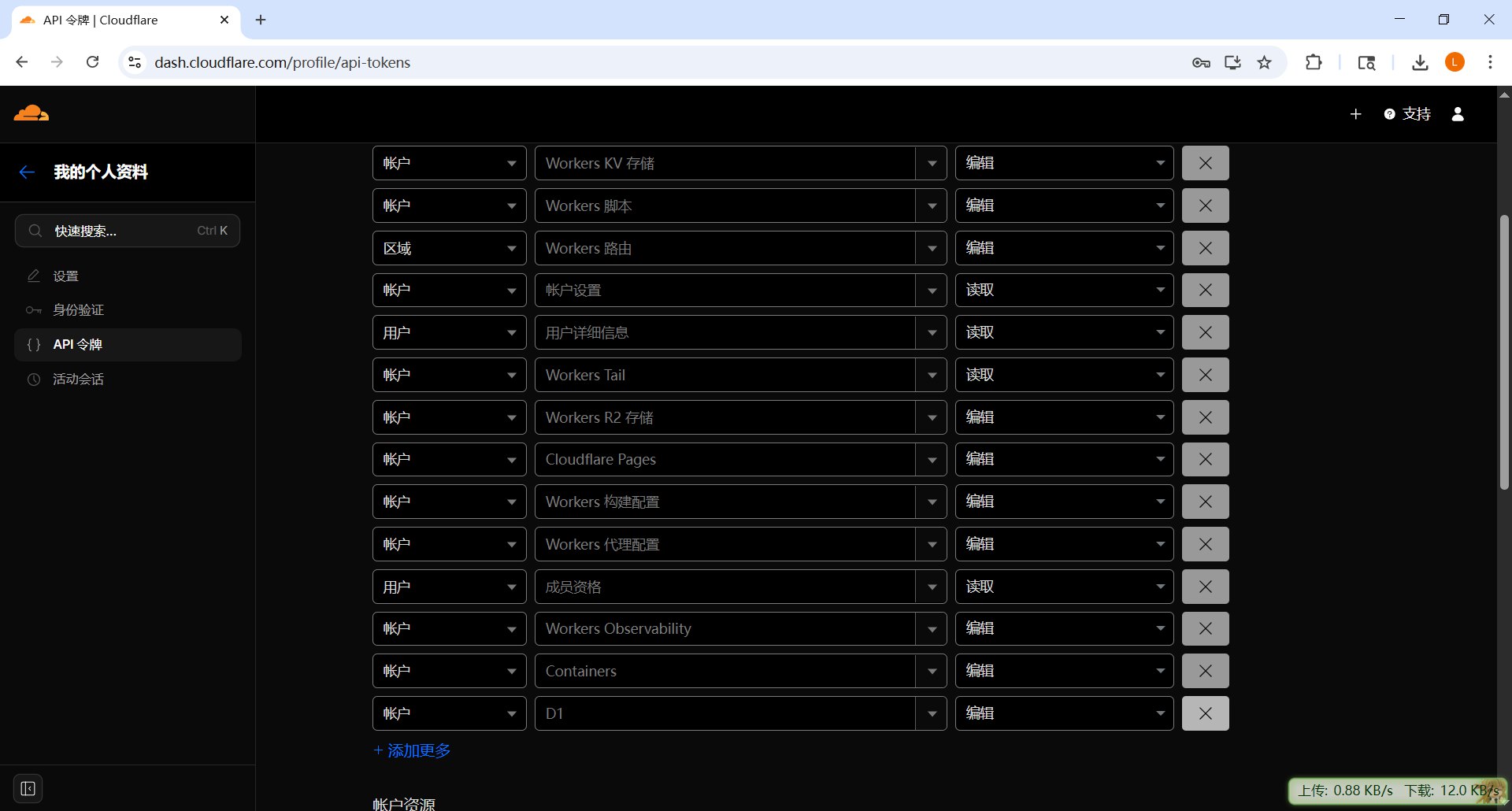Delete the 用户详细信息 permission row
This screenshot has height=811, width=1512.
tap(1205, 332)
